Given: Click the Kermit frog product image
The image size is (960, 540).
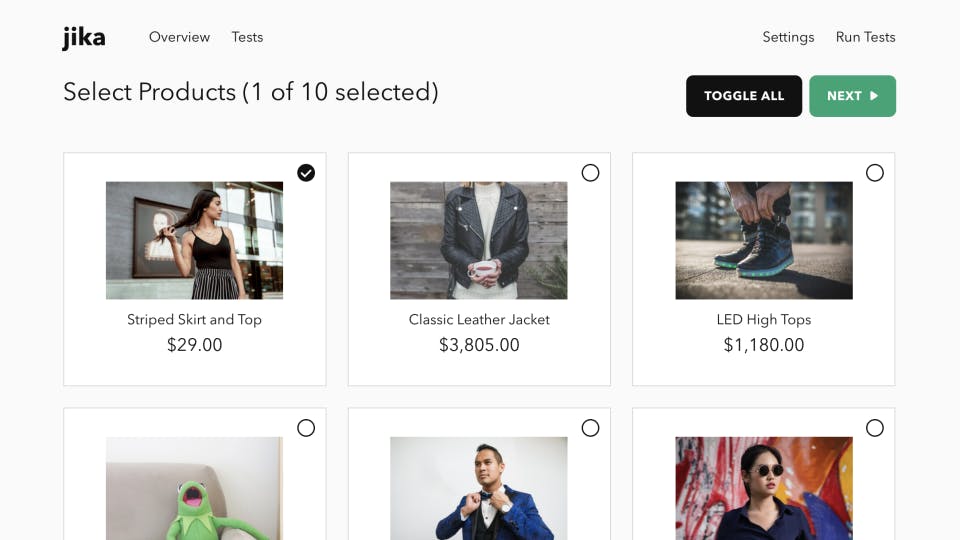Looking at the screenshot, I should [x=194, y=488].
